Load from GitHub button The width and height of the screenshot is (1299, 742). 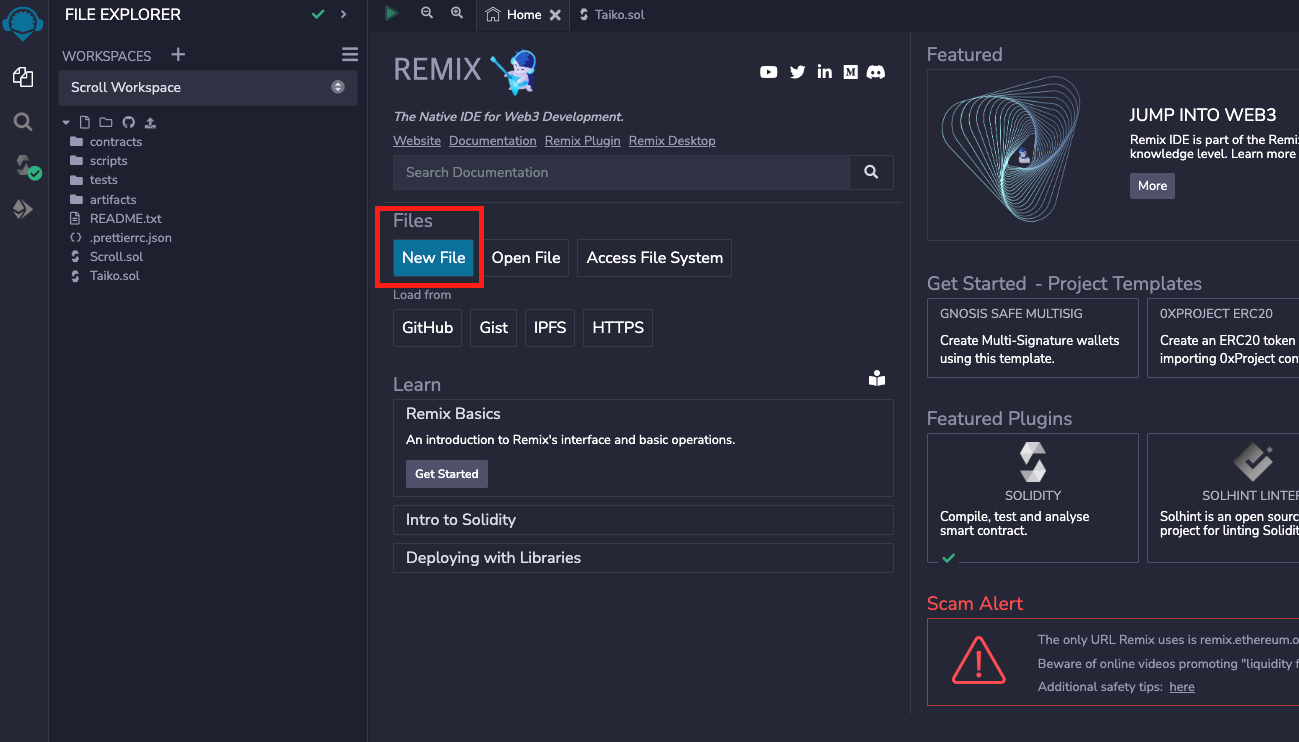tap(427, 328)
